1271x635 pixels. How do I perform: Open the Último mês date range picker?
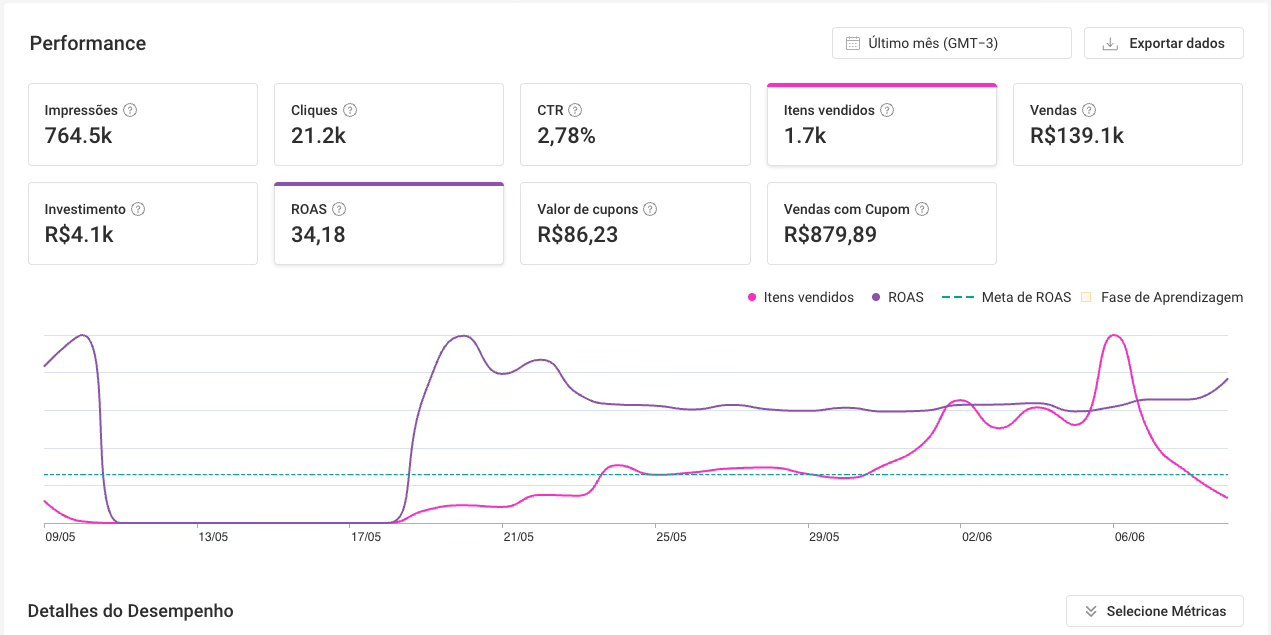point(951,43)
